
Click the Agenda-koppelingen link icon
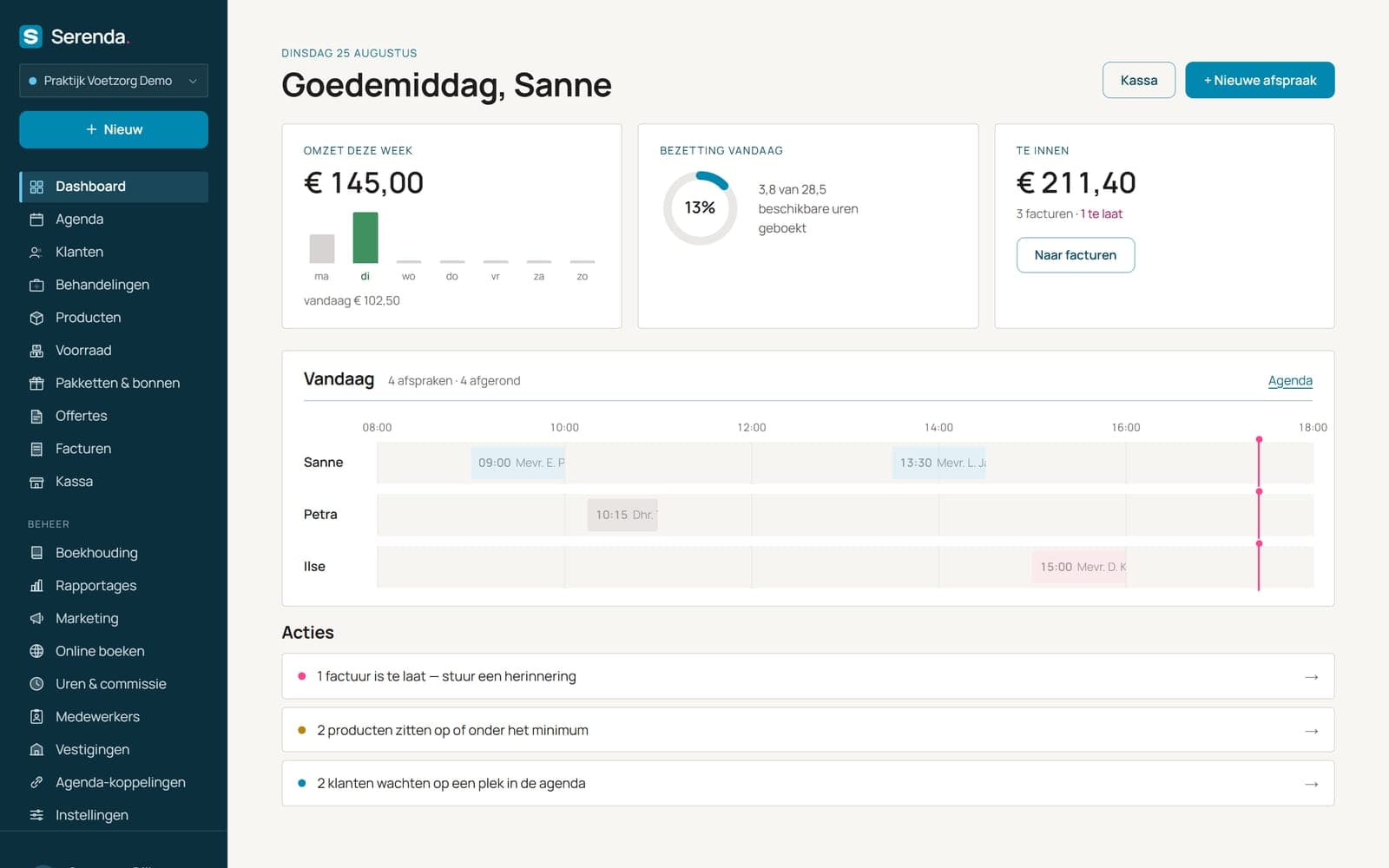tap(36, 782)
